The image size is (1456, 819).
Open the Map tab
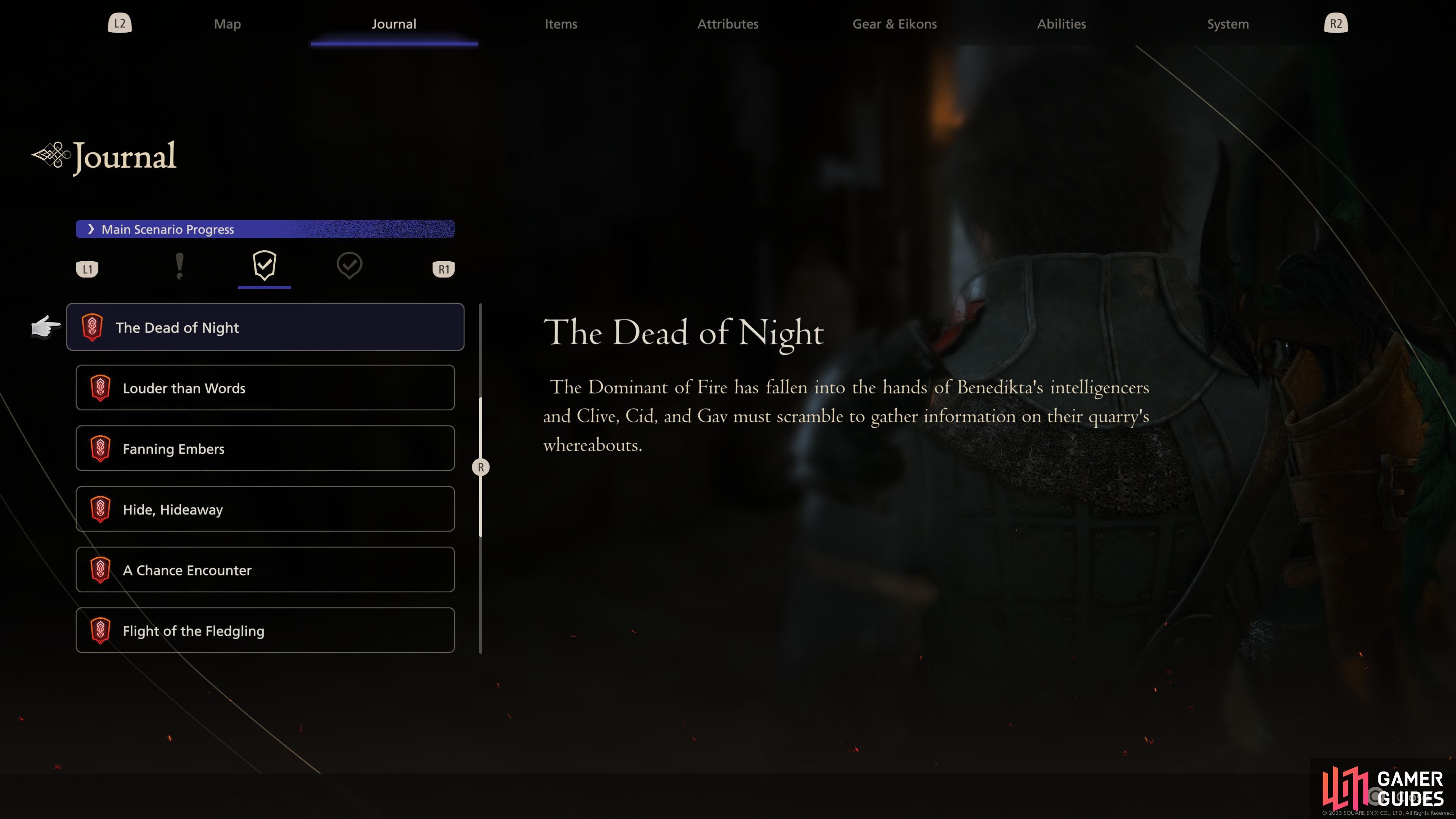(227, 24)
